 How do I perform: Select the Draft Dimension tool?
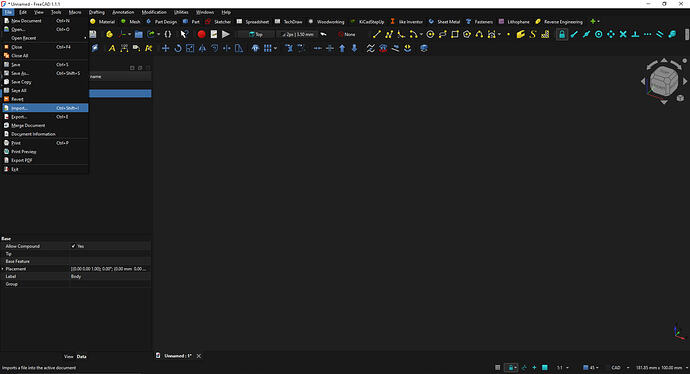124,48
